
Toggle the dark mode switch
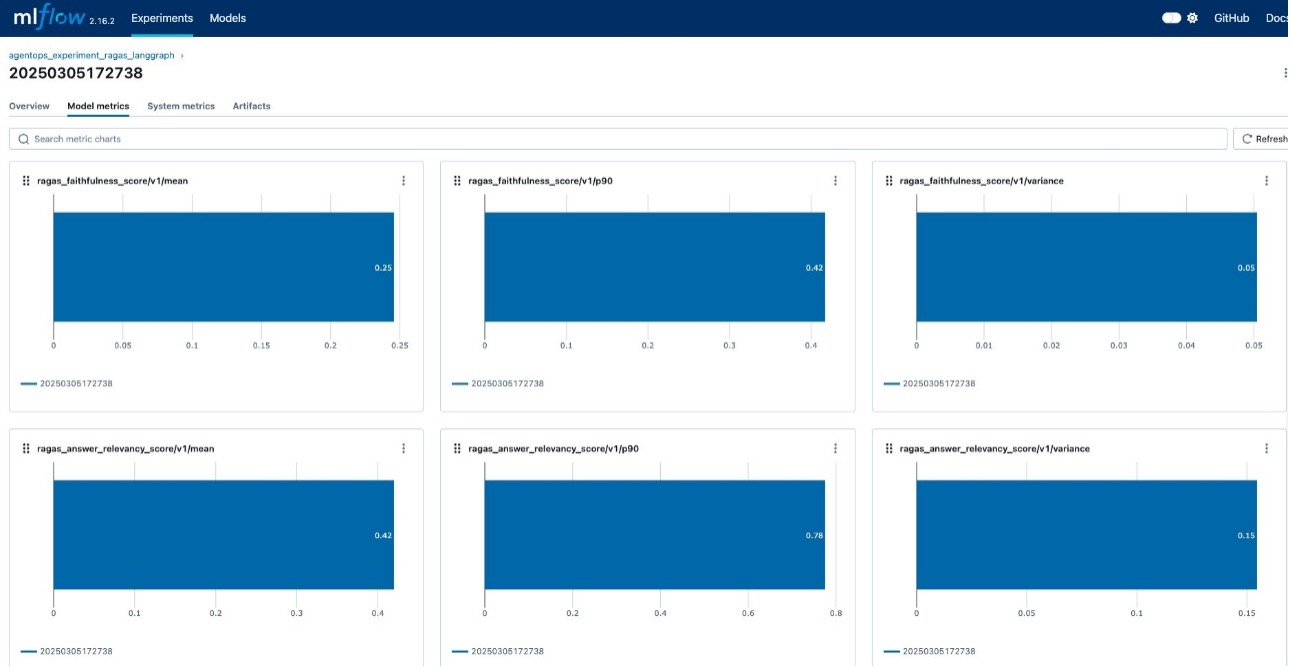[1172, 18]
